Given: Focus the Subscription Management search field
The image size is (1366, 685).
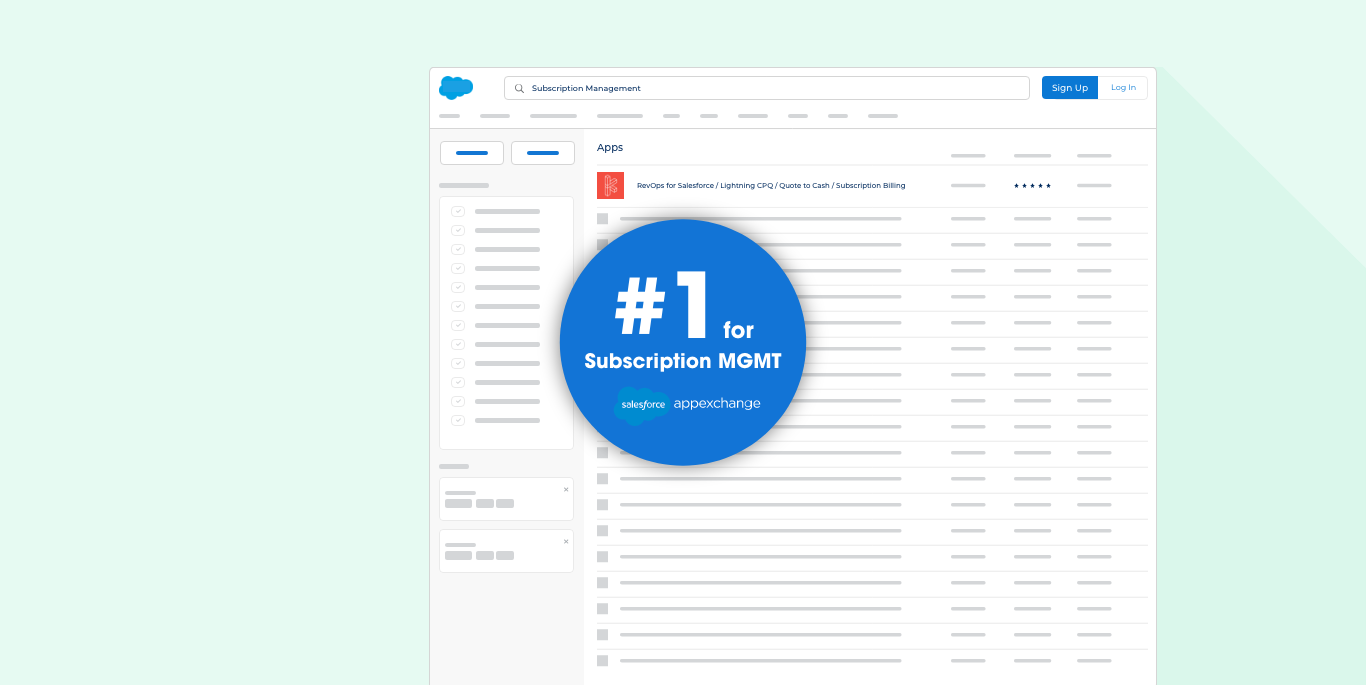Looking at the screenshot, I should (x=767, y=88).
